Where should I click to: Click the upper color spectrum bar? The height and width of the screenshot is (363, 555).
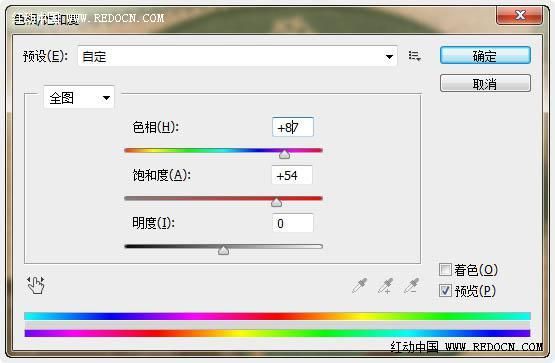point(278,316)
